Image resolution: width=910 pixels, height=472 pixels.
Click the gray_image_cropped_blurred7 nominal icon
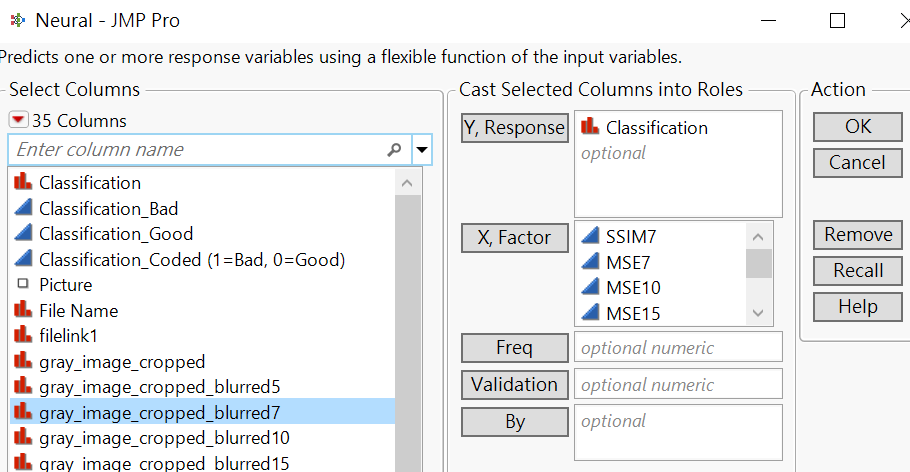22,412
